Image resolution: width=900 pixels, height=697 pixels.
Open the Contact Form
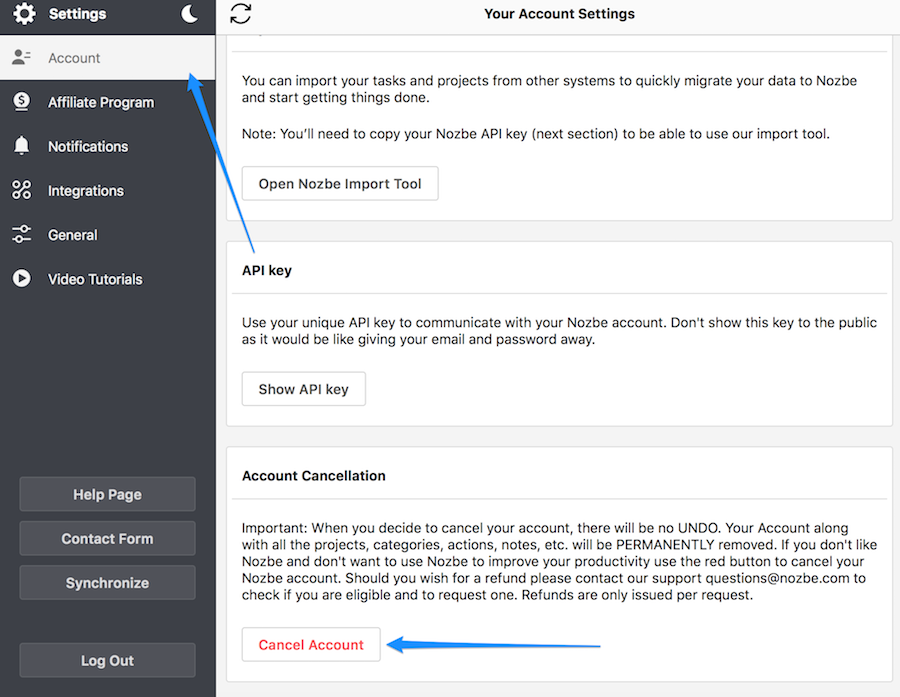click(107, 539)
